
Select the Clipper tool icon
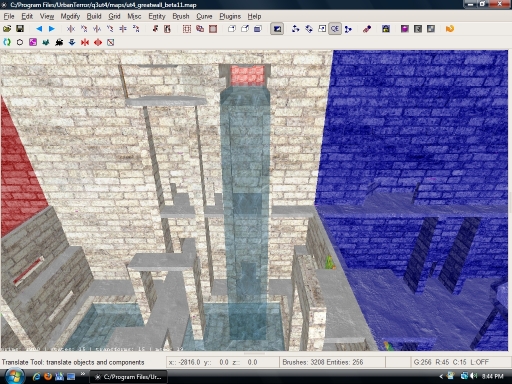coord(348,29)
